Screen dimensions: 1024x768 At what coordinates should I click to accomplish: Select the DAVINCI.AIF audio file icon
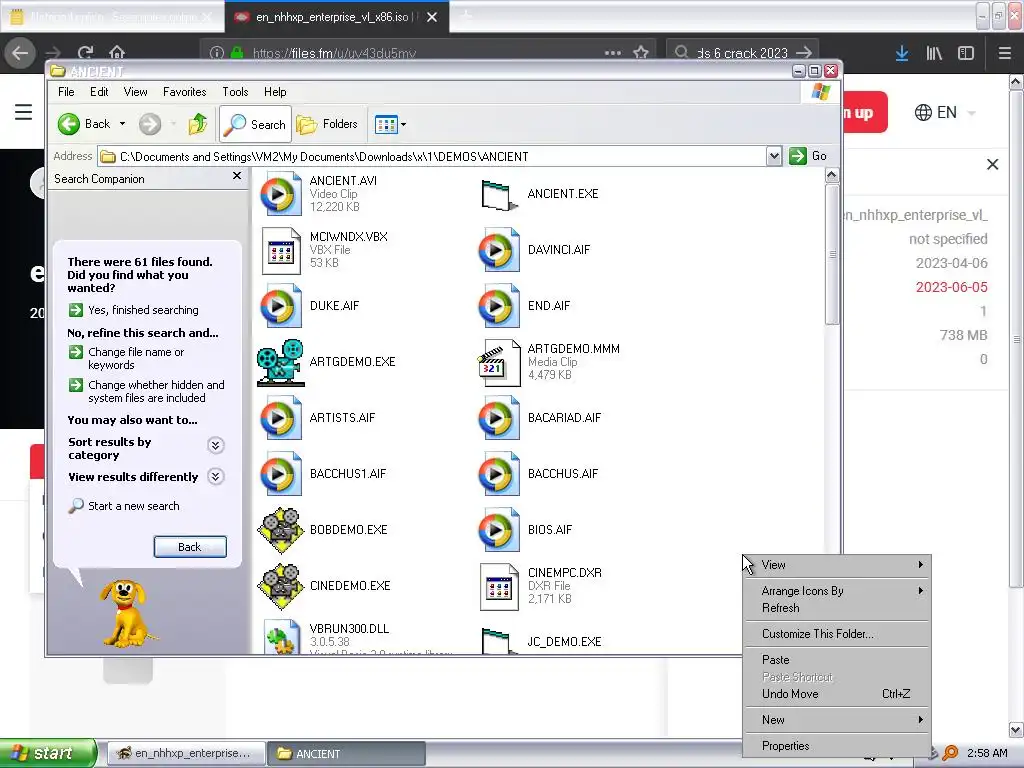[x=499, y=250]
